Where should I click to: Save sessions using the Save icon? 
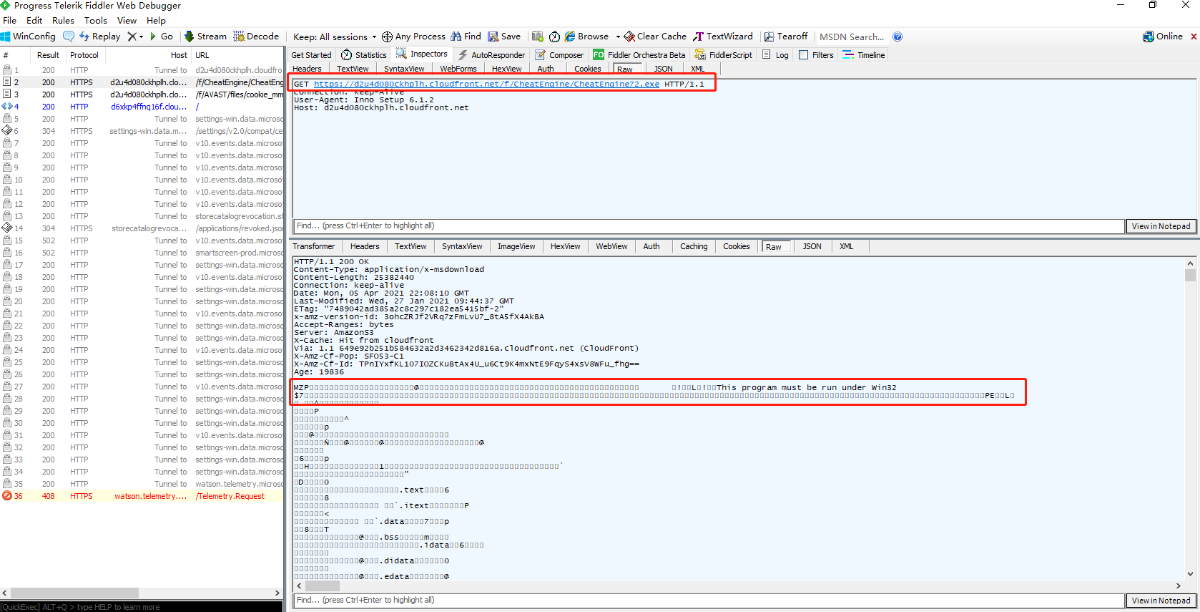point(504,36)
